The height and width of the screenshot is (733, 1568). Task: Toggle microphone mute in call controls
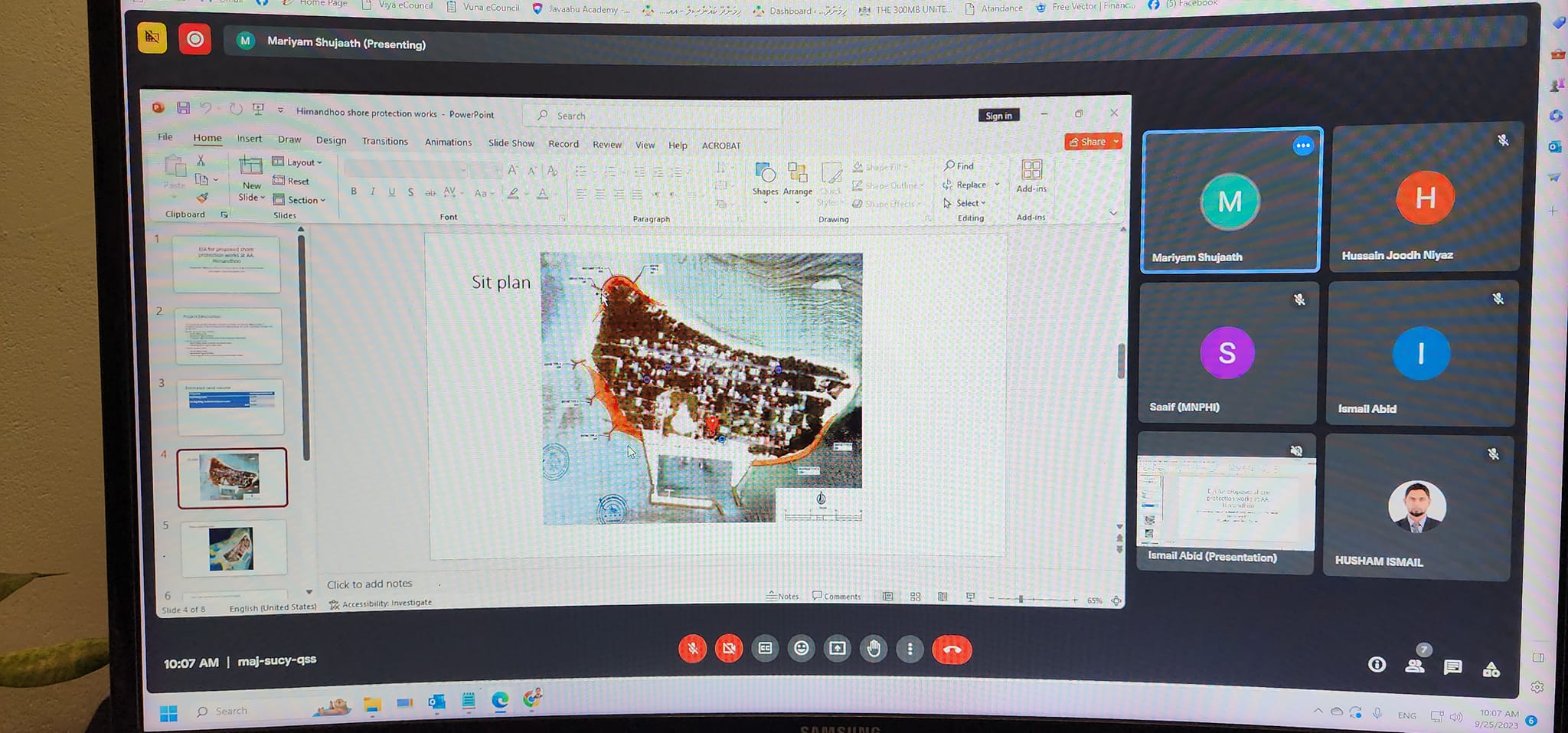pyautogui.click(x=692, y=649)
